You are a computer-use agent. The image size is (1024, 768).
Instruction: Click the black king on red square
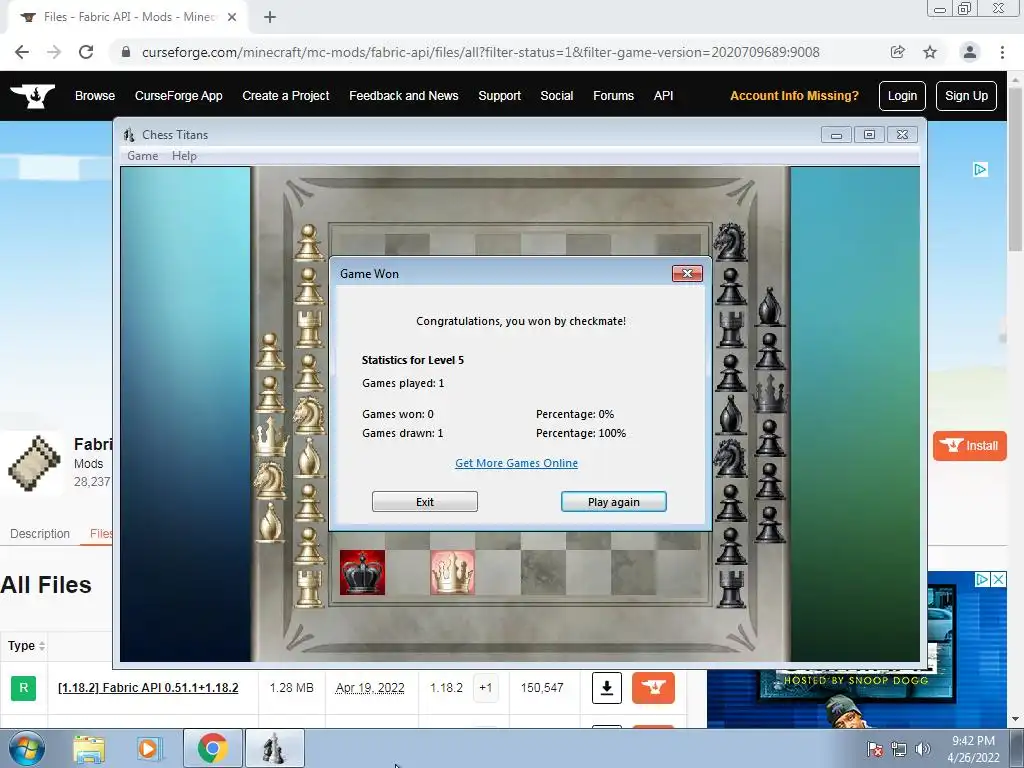pos(362,572)
